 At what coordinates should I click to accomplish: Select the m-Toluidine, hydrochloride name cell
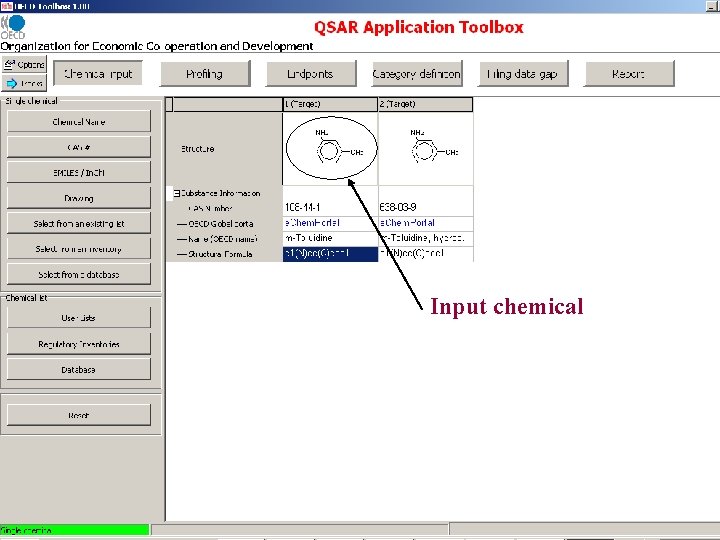click(x=426, y=238)
